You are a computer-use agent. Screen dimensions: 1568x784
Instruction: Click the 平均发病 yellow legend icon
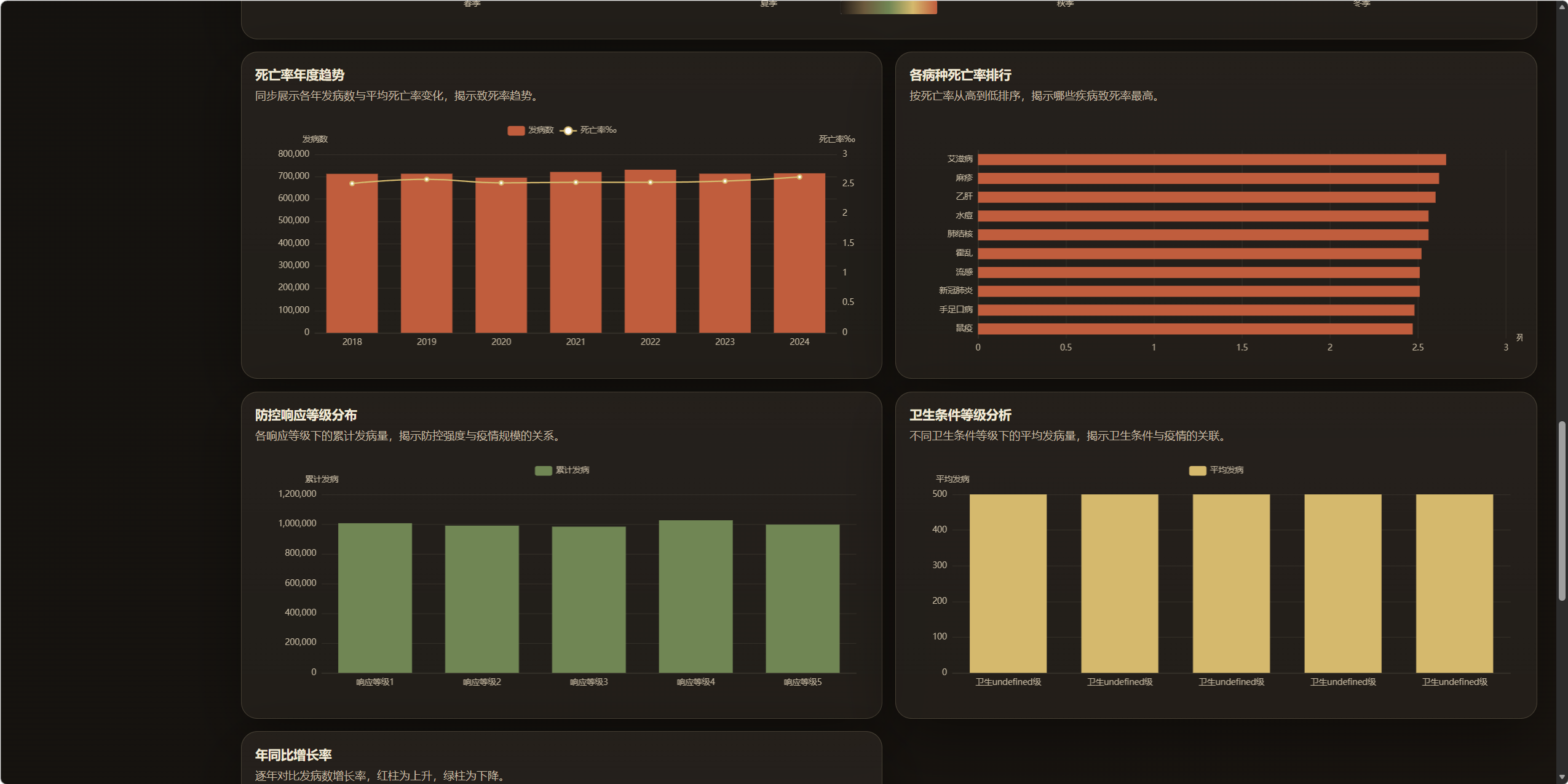pyautogui.click(x=1197, y=470)
